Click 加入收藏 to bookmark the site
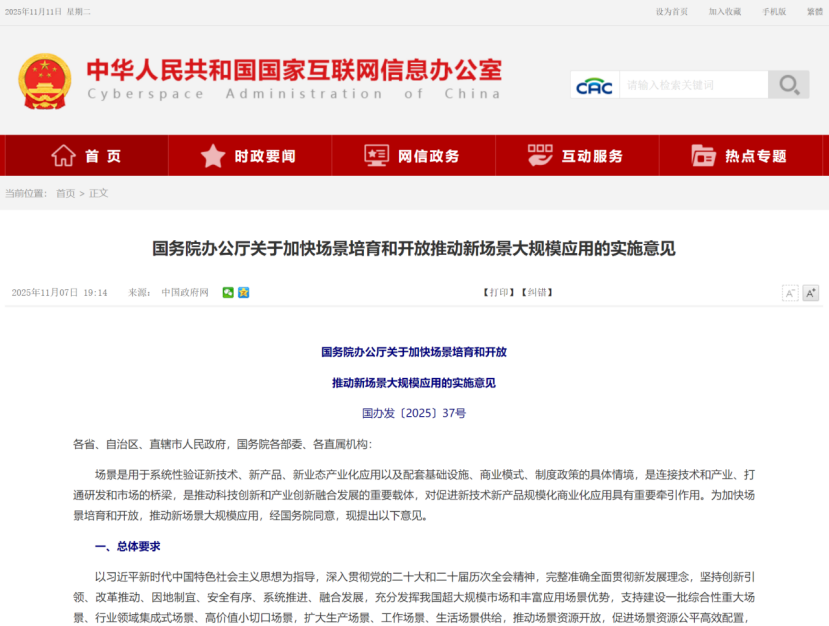This screenshot has height=626, width=829. (725, 12)
